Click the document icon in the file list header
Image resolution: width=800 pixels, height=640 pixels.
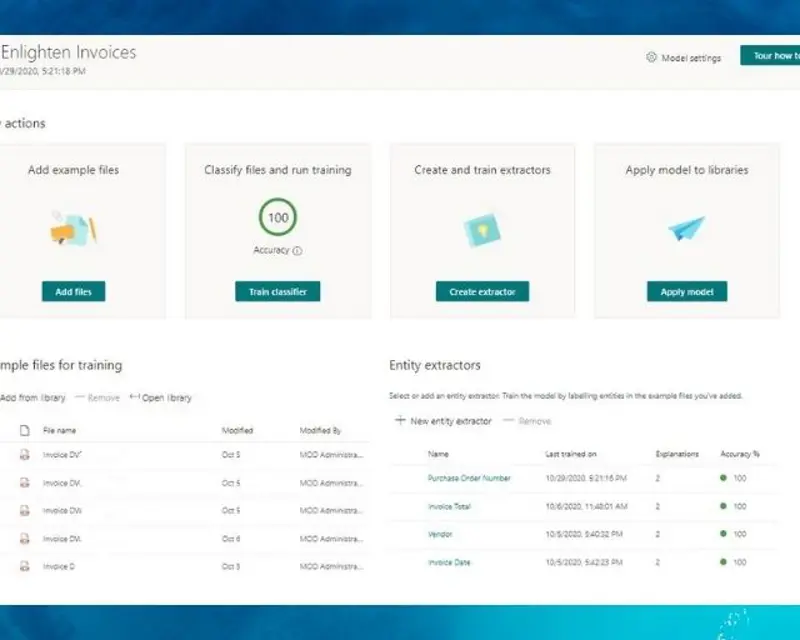tap(22, 430)
